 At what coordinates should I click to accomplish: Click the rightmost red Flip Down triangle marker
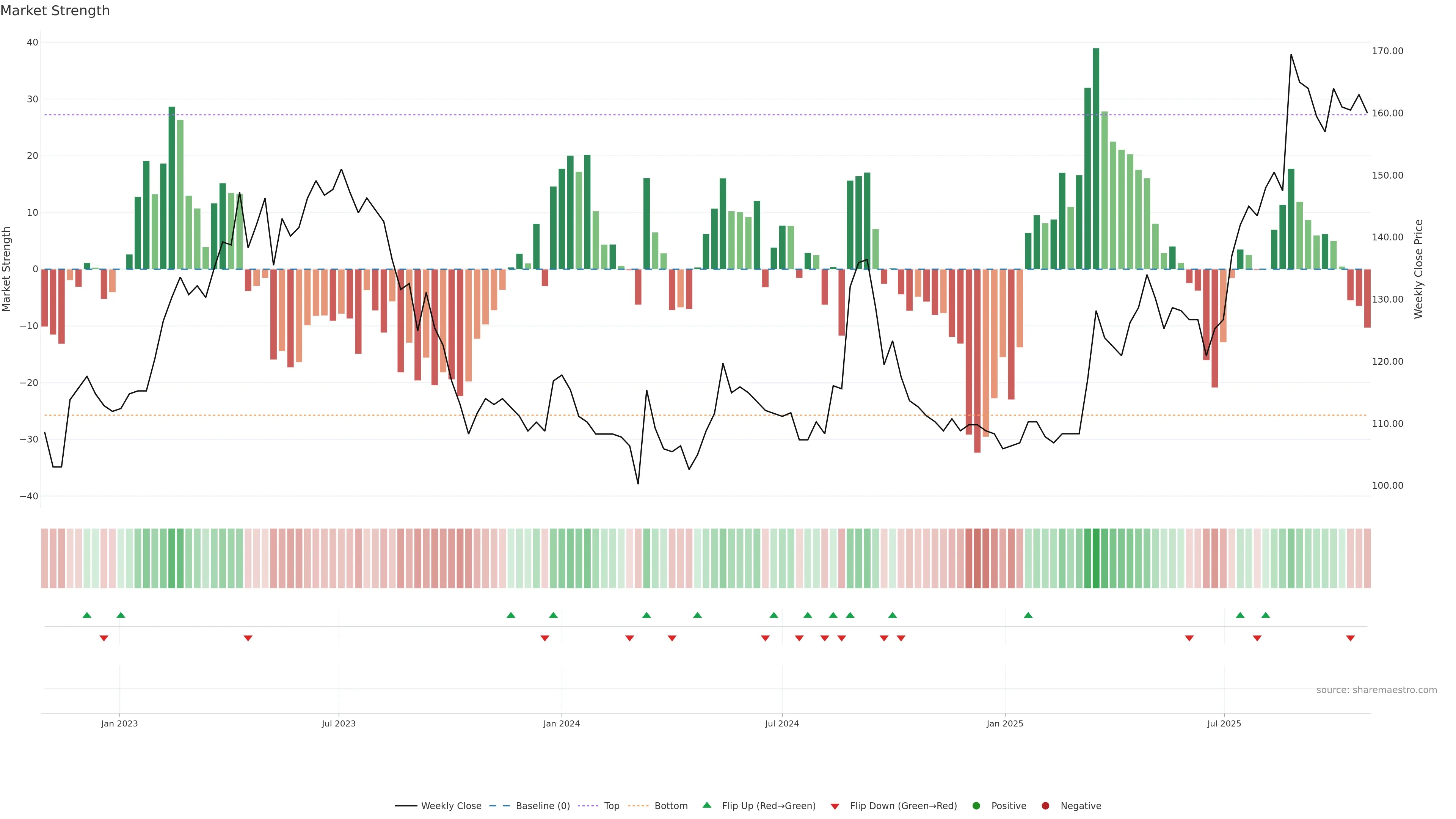click(1350, 638)
